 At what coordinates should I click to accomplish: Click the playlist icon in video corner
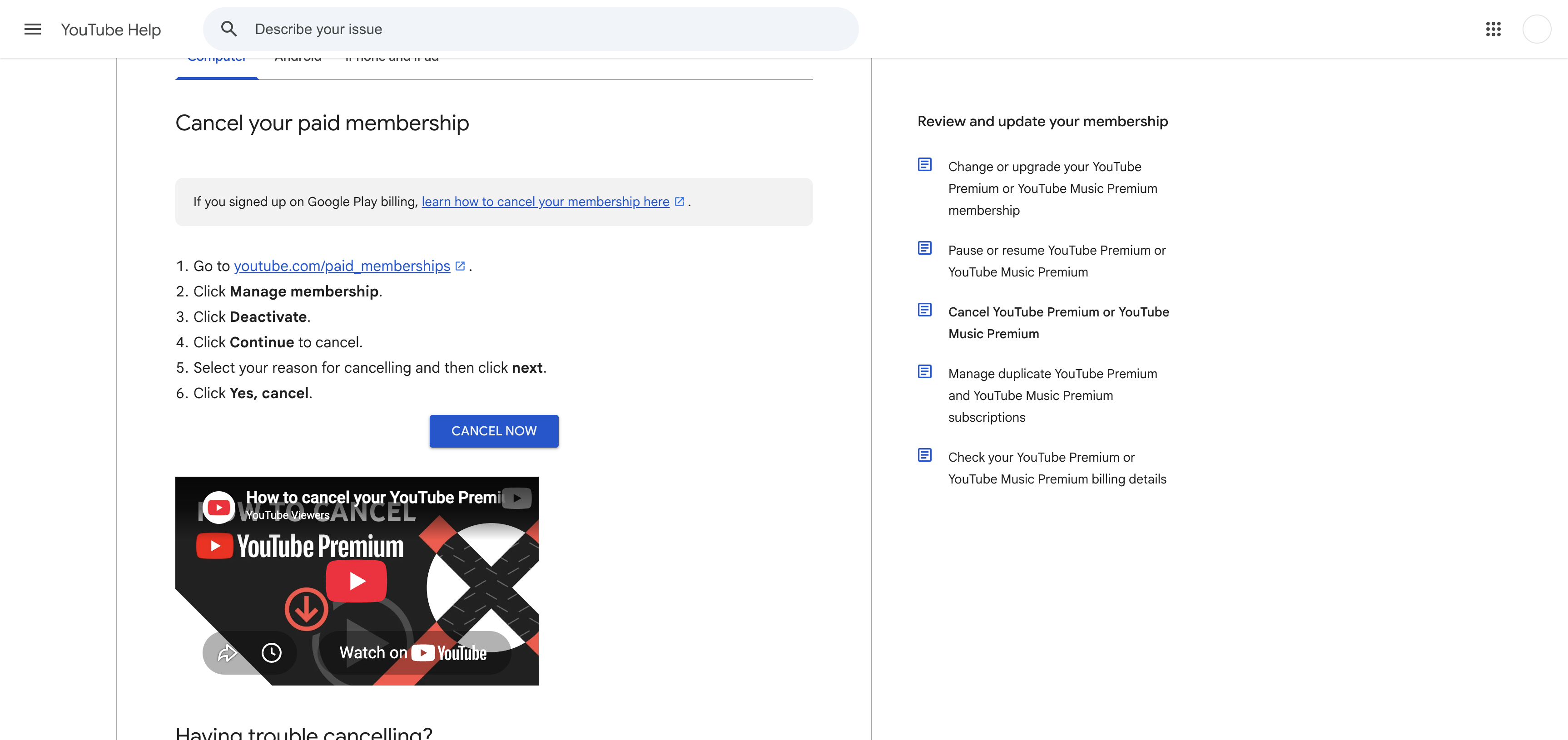517,498
